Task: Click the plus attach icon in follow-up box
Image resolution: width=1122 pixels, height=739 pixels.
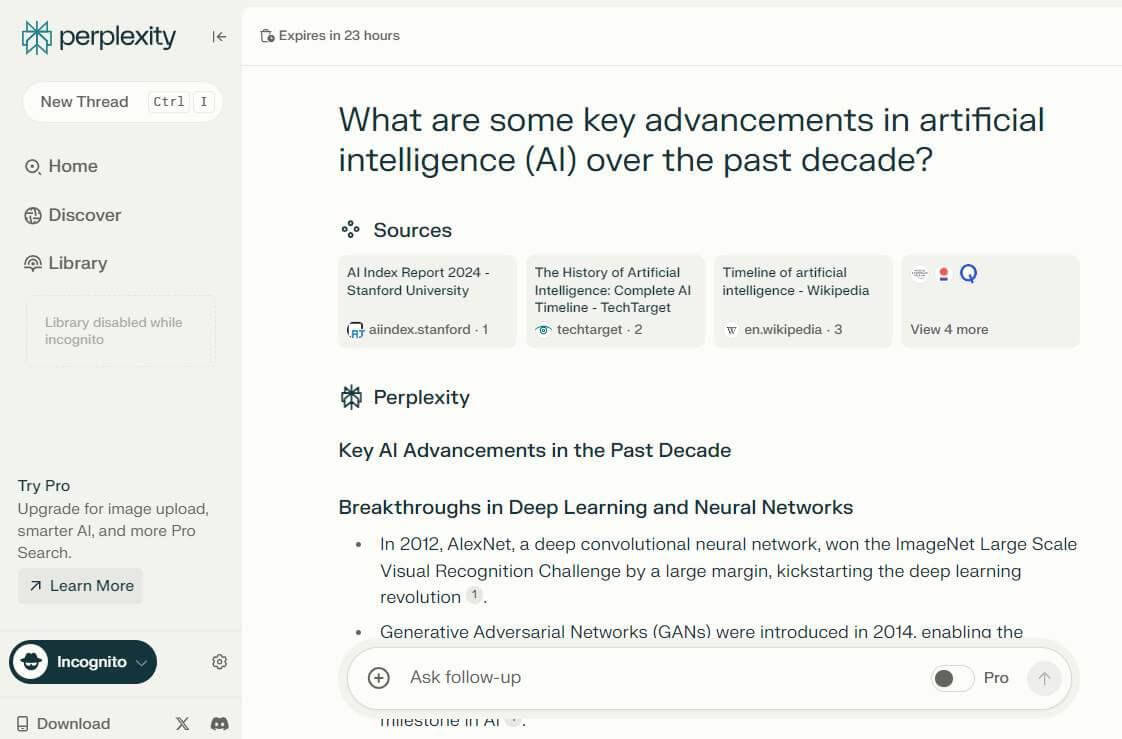Action: 379,677
